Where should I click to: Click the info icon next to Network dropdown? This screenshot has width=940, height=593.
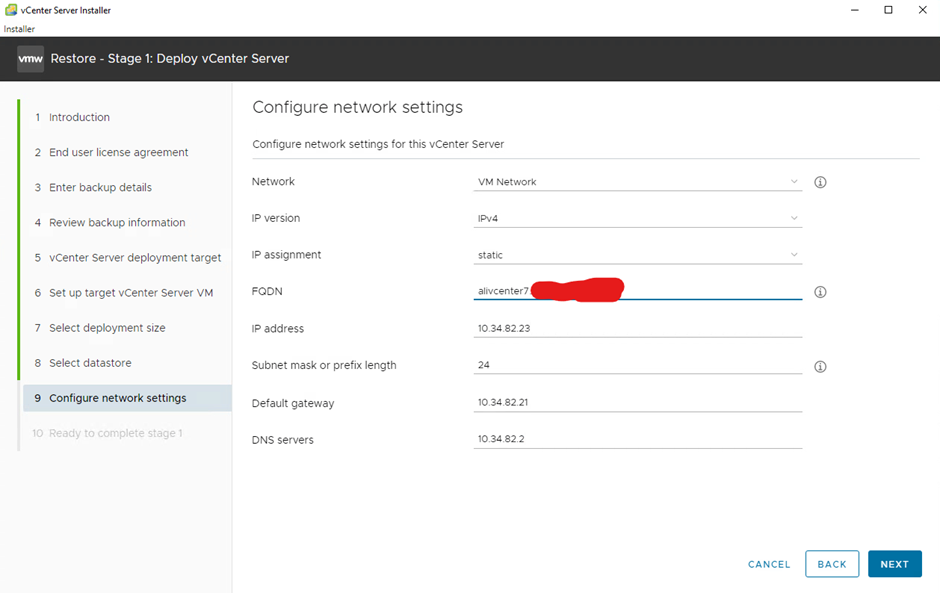point(820,183)
